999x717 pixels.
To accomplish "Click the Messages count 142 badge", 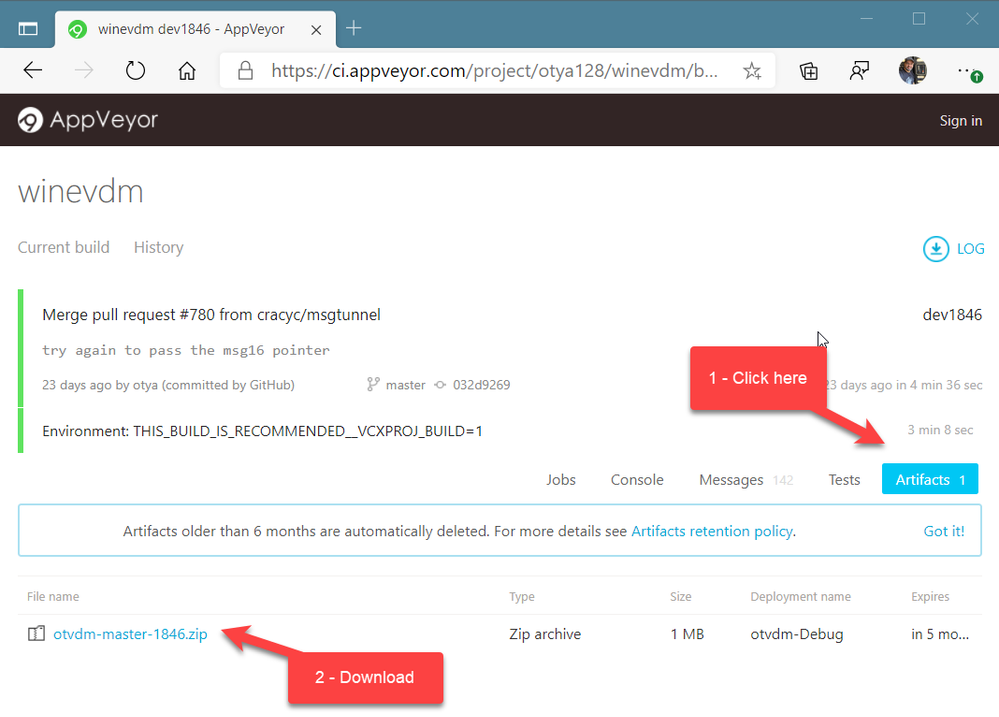I will (x=783, y=480).
